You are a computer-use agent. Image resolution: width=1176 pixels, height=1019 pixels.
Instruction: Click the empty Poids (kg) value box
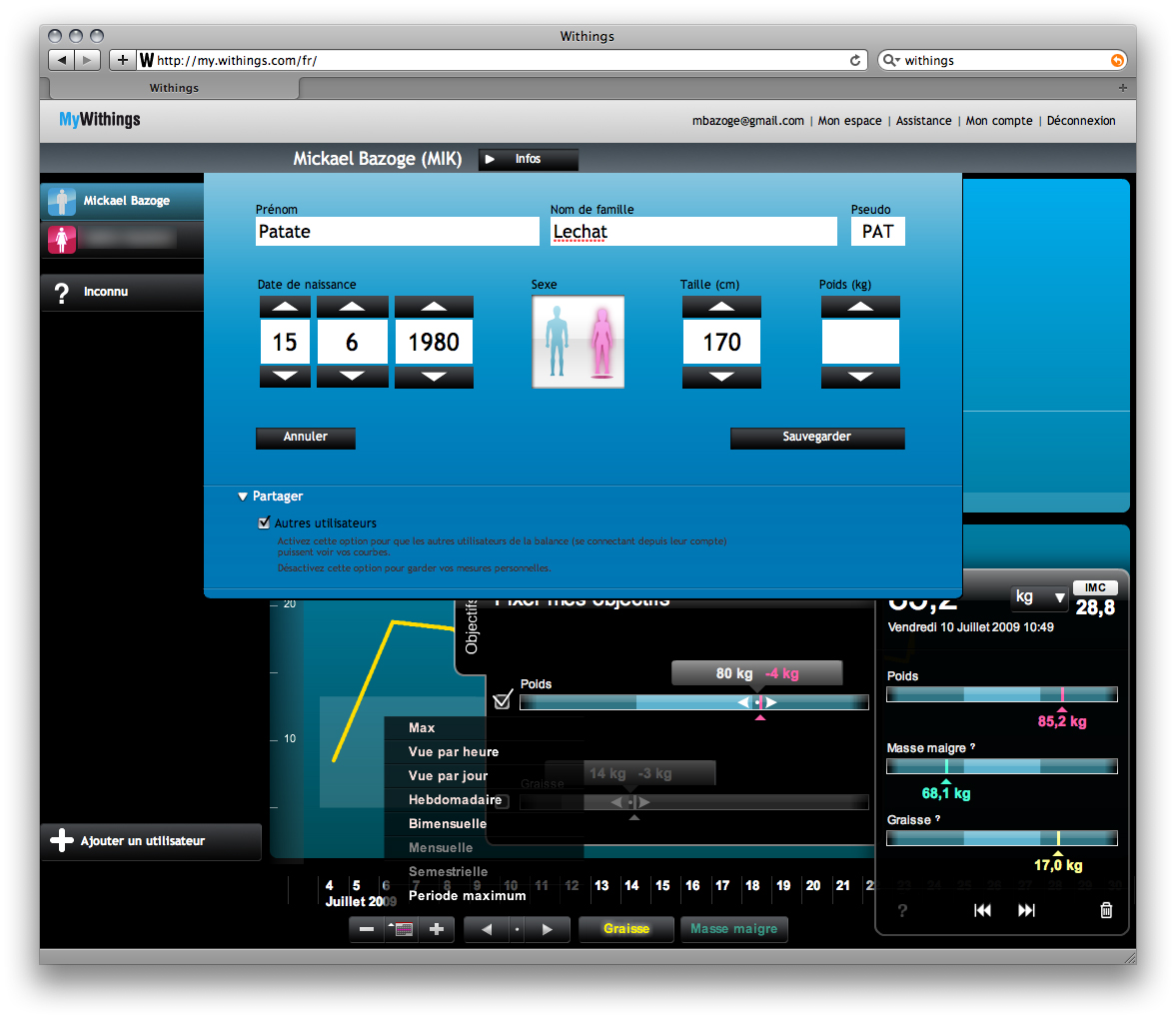click(860, 342)
